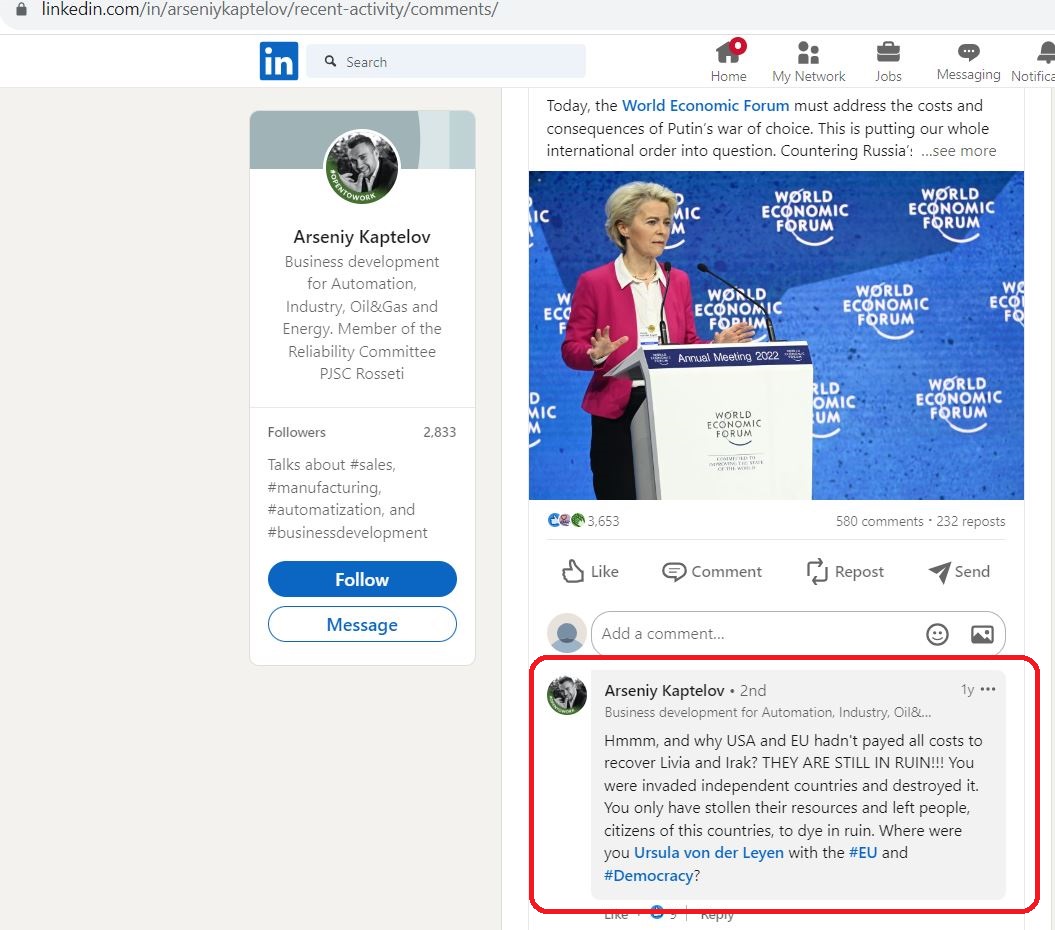Image resolution: width=1055 pixels, height=930 pixels.
Task: Click the comment headline Business development for Automation
Action: tap(768, 712)
